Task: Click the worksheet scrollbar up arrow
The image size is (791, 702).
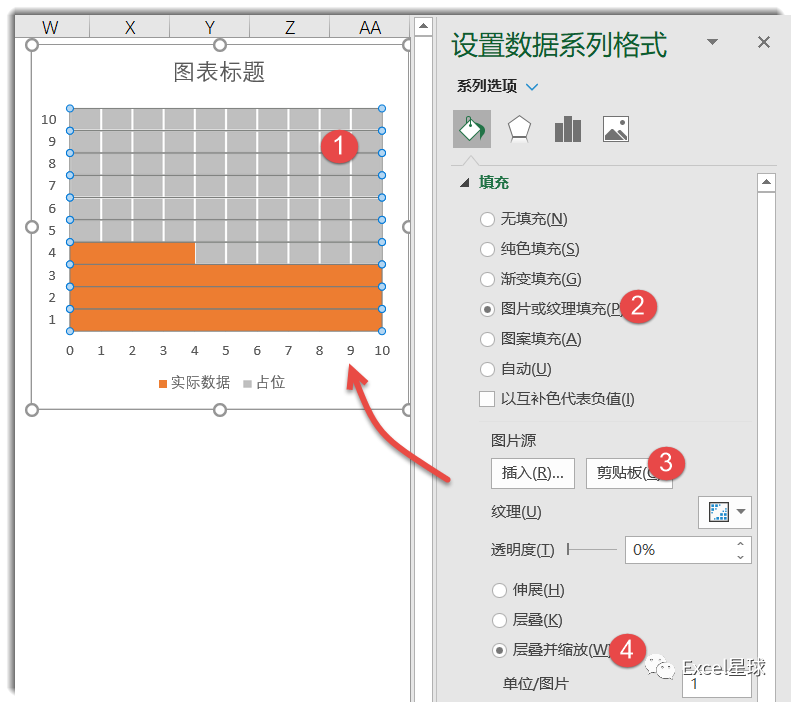Action: point(423,26)
